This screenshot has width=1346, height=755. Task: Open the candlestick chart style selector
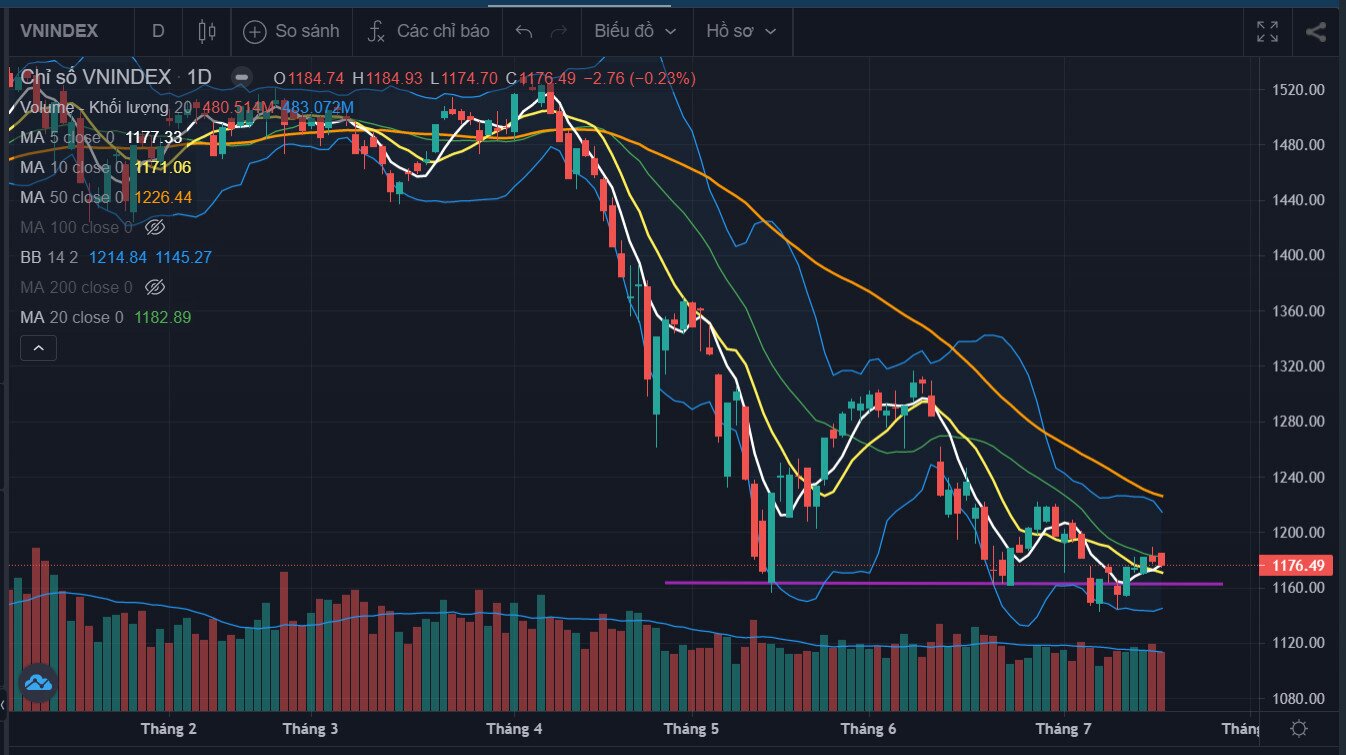207,31
